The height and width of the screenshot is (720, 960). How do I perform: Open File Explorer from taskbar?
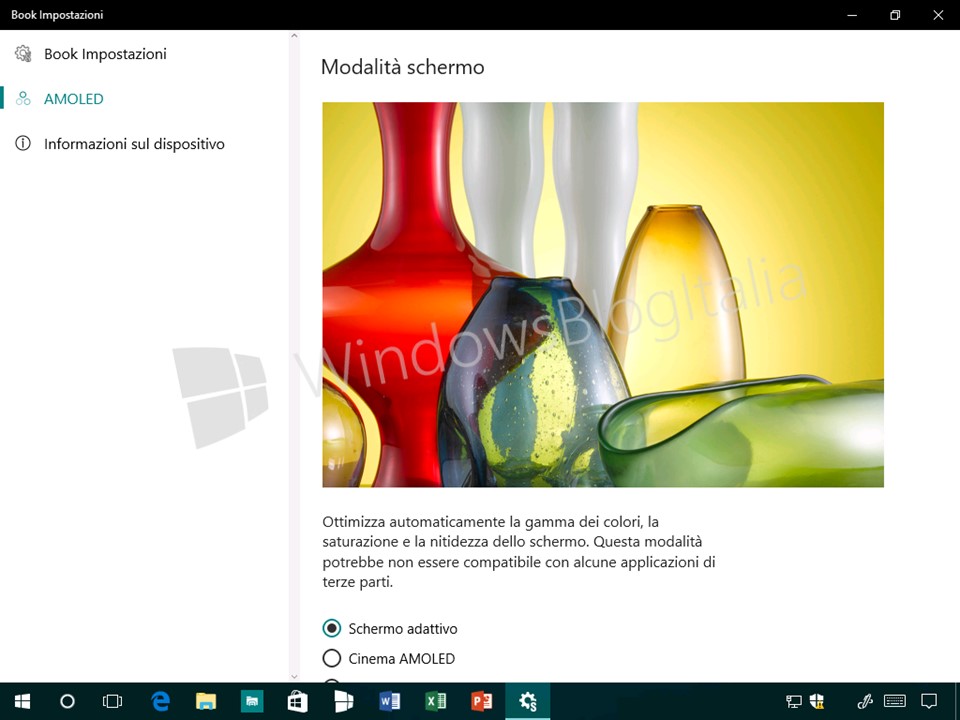pyautogui.click(x=206, y=701)
